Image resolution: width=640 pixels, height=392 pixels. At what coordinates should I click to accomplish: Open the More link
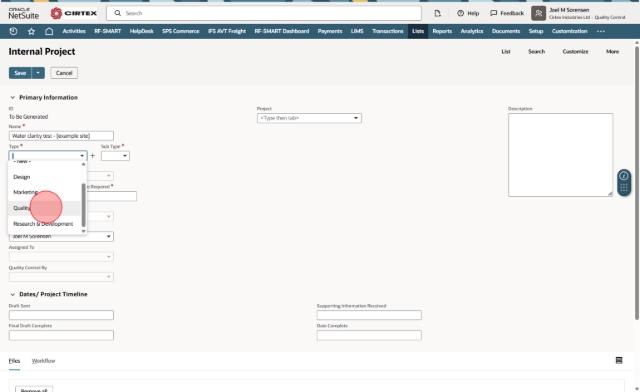[613, 51]
